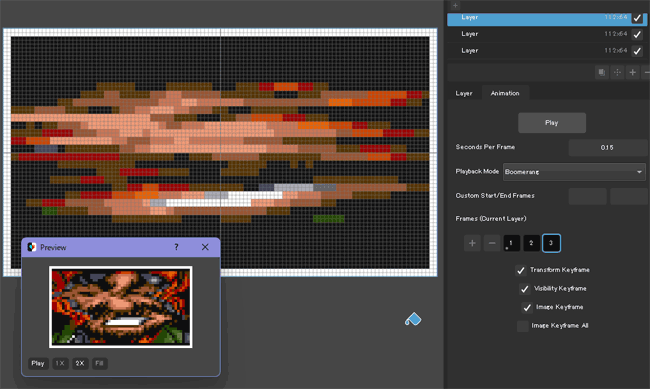The width and height of the screenshot is (650, 389).
Task: Choose Fill in the Preview window
Action: coord(99,363)
